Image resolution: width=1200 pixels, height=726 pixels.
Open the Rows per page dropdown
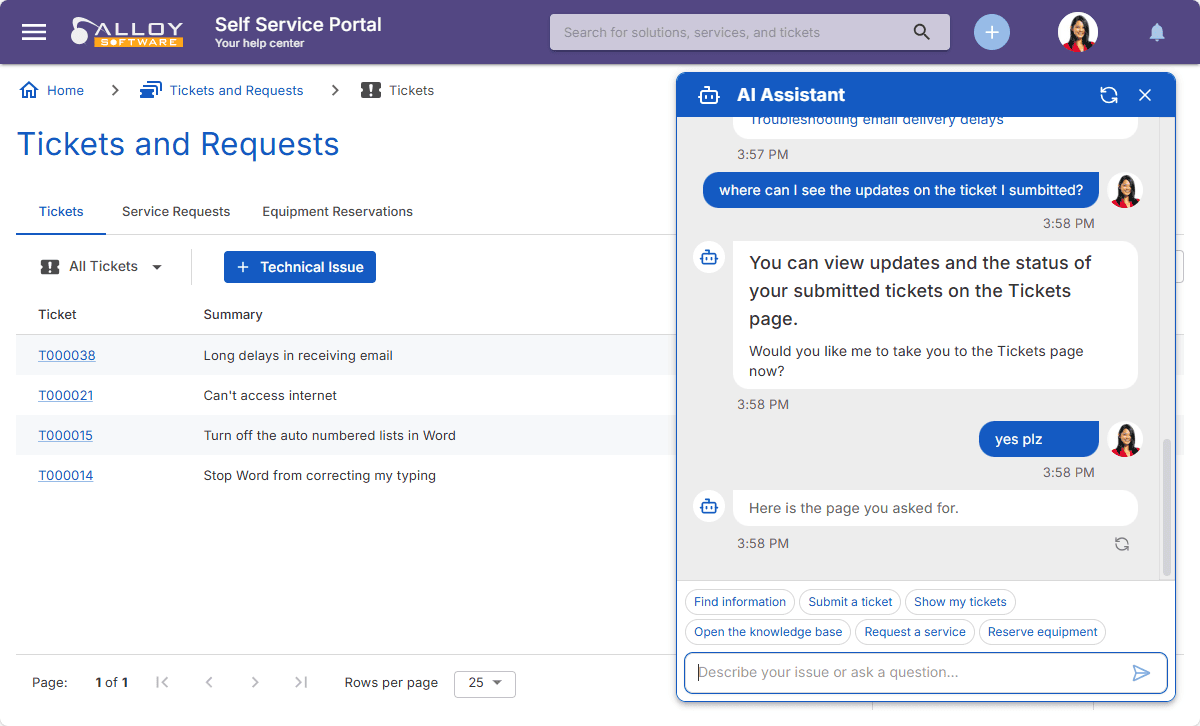(485, 683)
